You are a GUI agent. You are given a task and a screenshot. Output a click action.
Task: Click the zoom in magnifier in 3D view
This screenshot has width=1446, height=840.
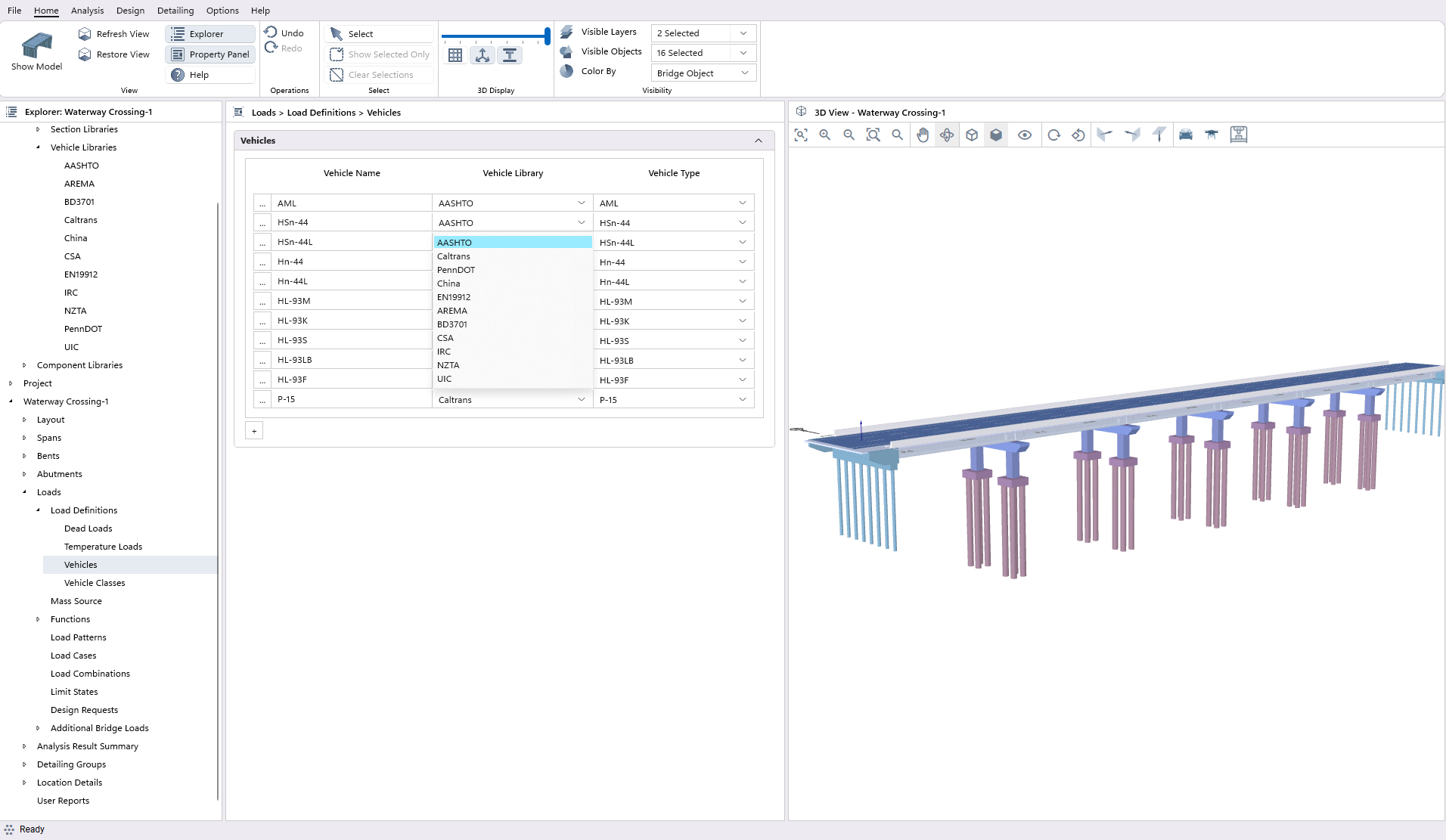pyautogui.click(x=825, y=135)
